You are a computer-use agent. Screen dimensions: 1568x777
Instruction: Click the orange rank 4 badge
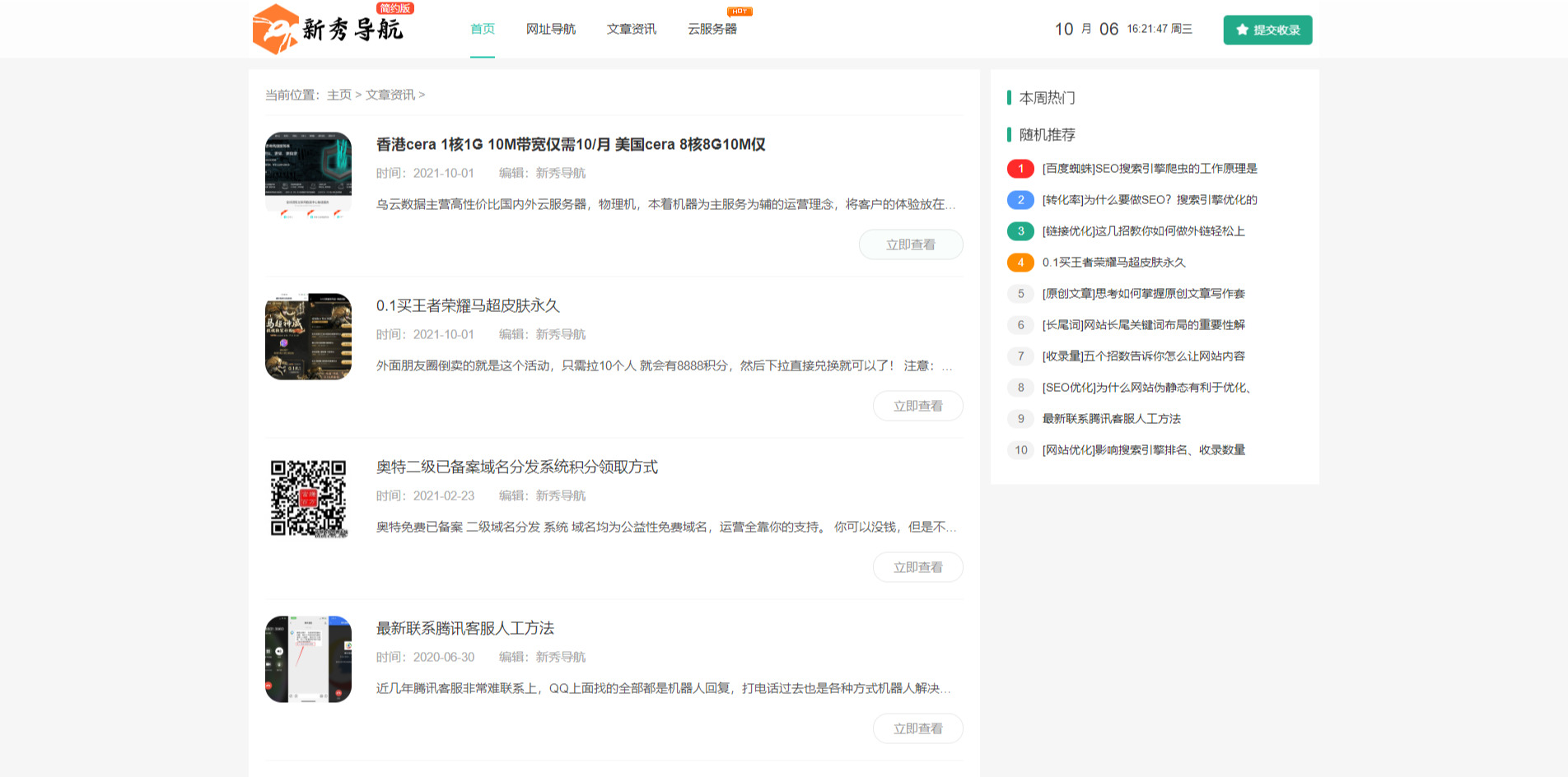pos(1020,263)
